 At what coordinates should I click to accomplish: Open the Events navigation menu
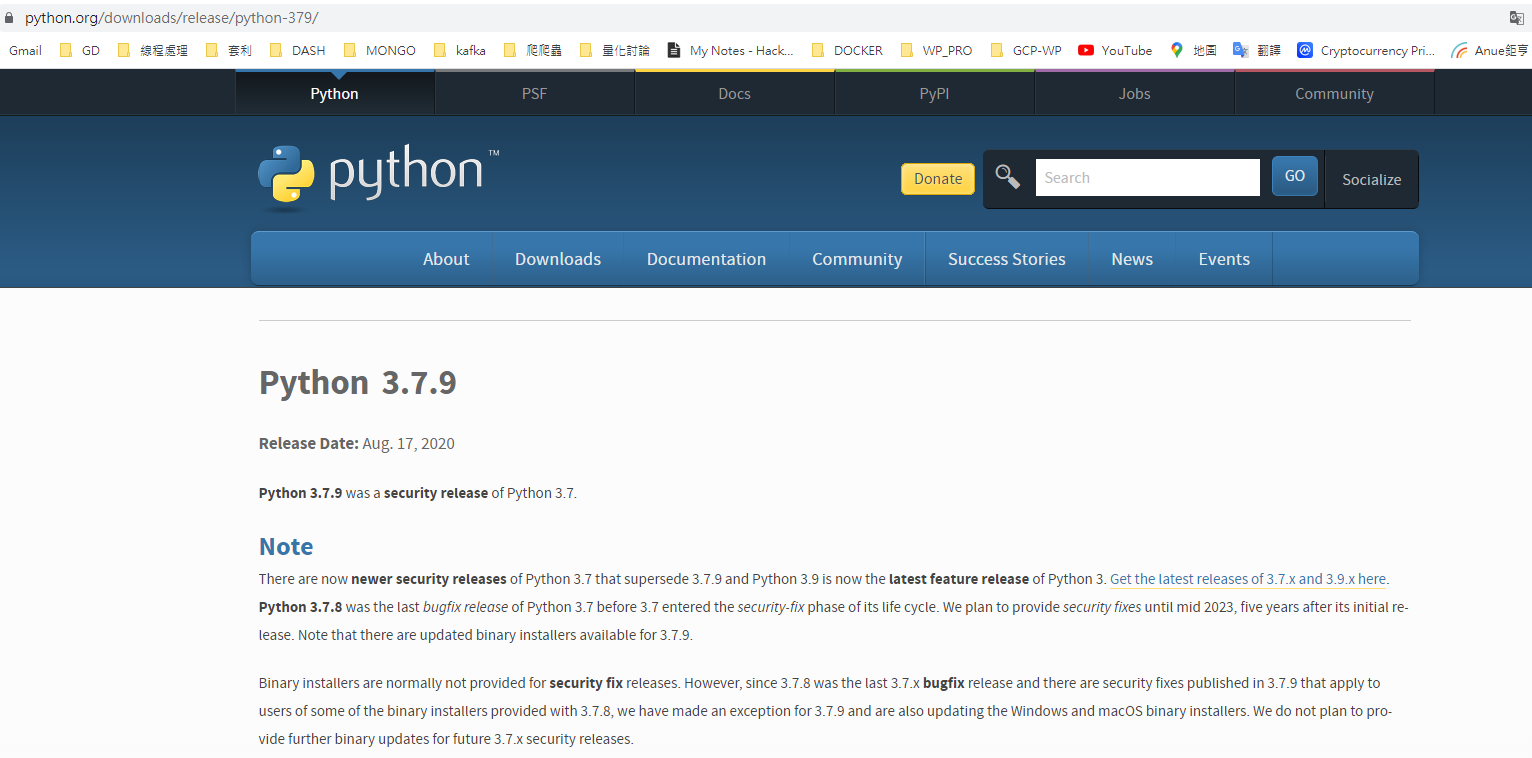coord(1224,259)
